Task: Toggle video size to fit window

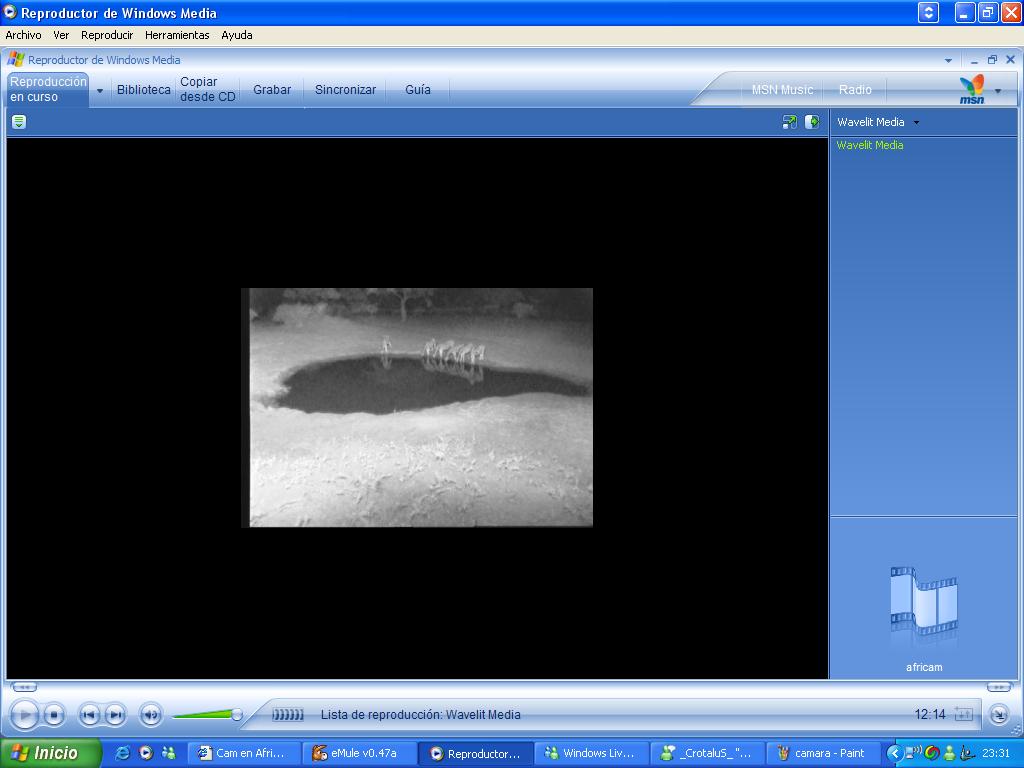Action: 789,122
